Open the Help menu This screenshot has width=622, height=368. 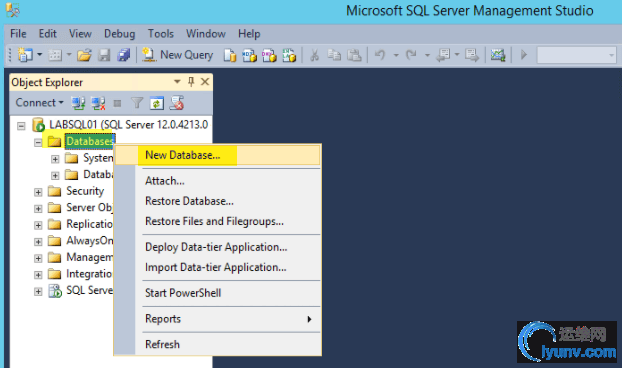click(x=249, y=34)
